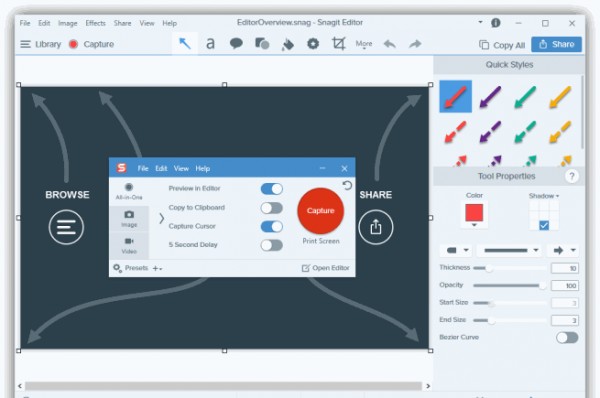Expand the Shadow dropdown
The width and height of the screenshot is (600, 398).
coord(544,196)
